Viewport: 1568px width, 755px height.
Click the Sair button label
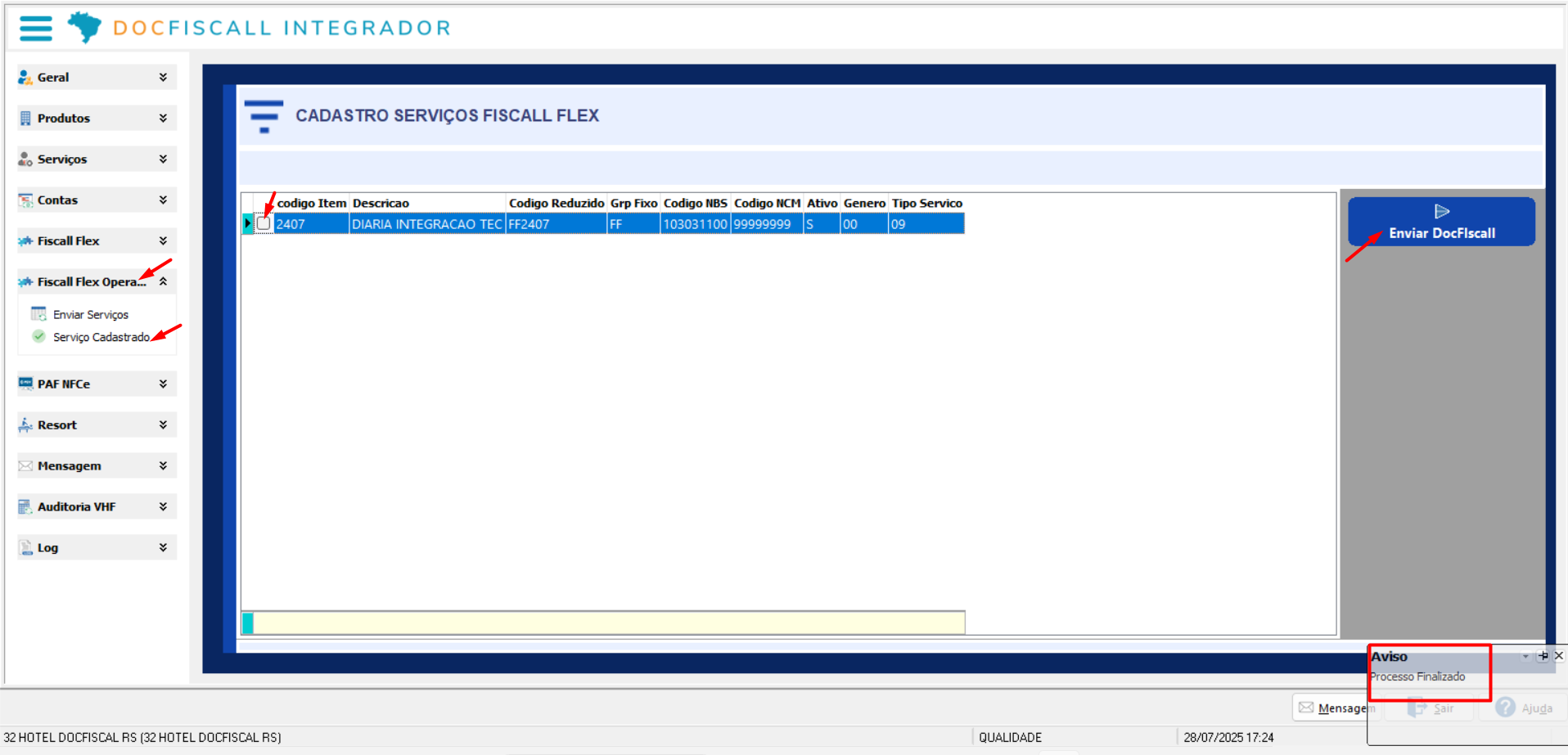click(1444, 708)
